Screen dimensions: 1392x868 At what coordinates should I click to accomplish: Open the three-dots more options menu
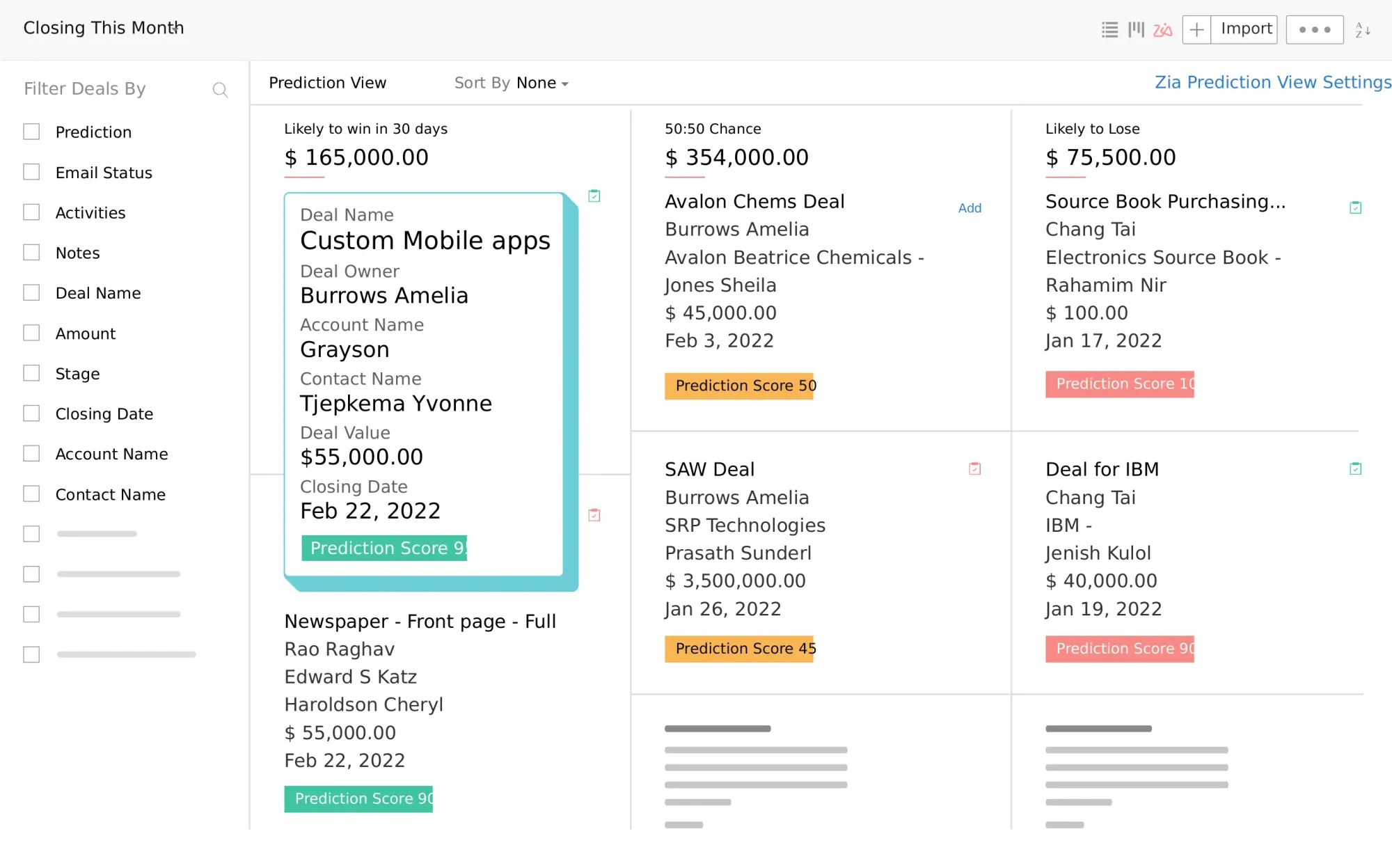tap(1314, 30)
